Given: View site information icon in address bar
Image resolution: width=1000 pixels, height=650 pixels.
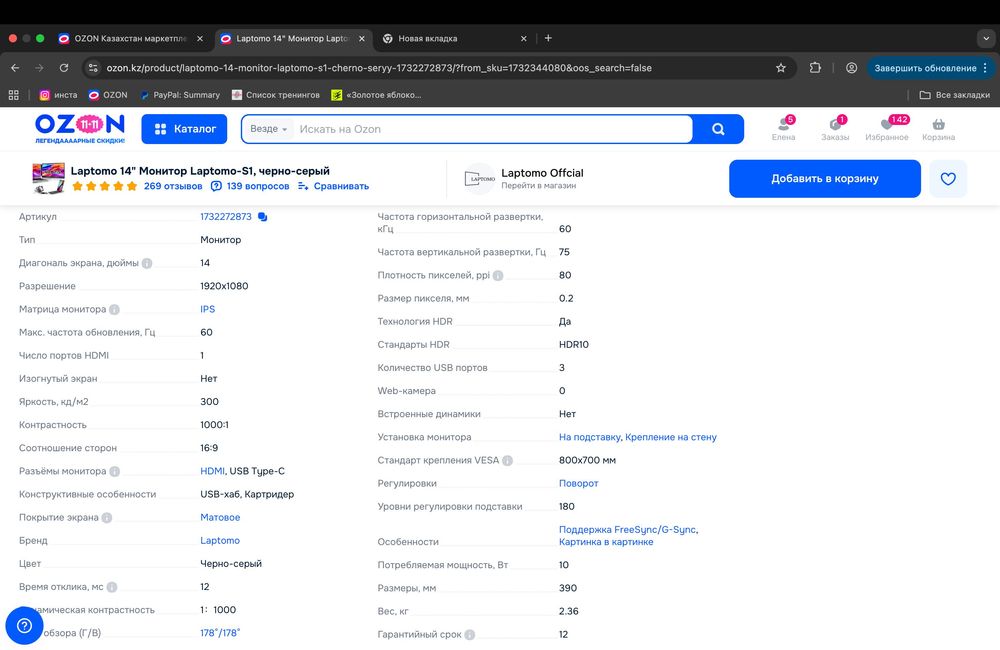Looking at the screenshot, I should (x=93, y=68).
